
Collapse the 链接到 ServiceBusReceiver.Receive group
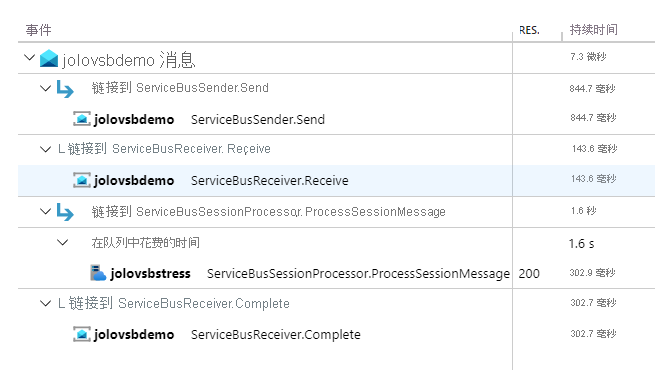(x=45, y=149)
